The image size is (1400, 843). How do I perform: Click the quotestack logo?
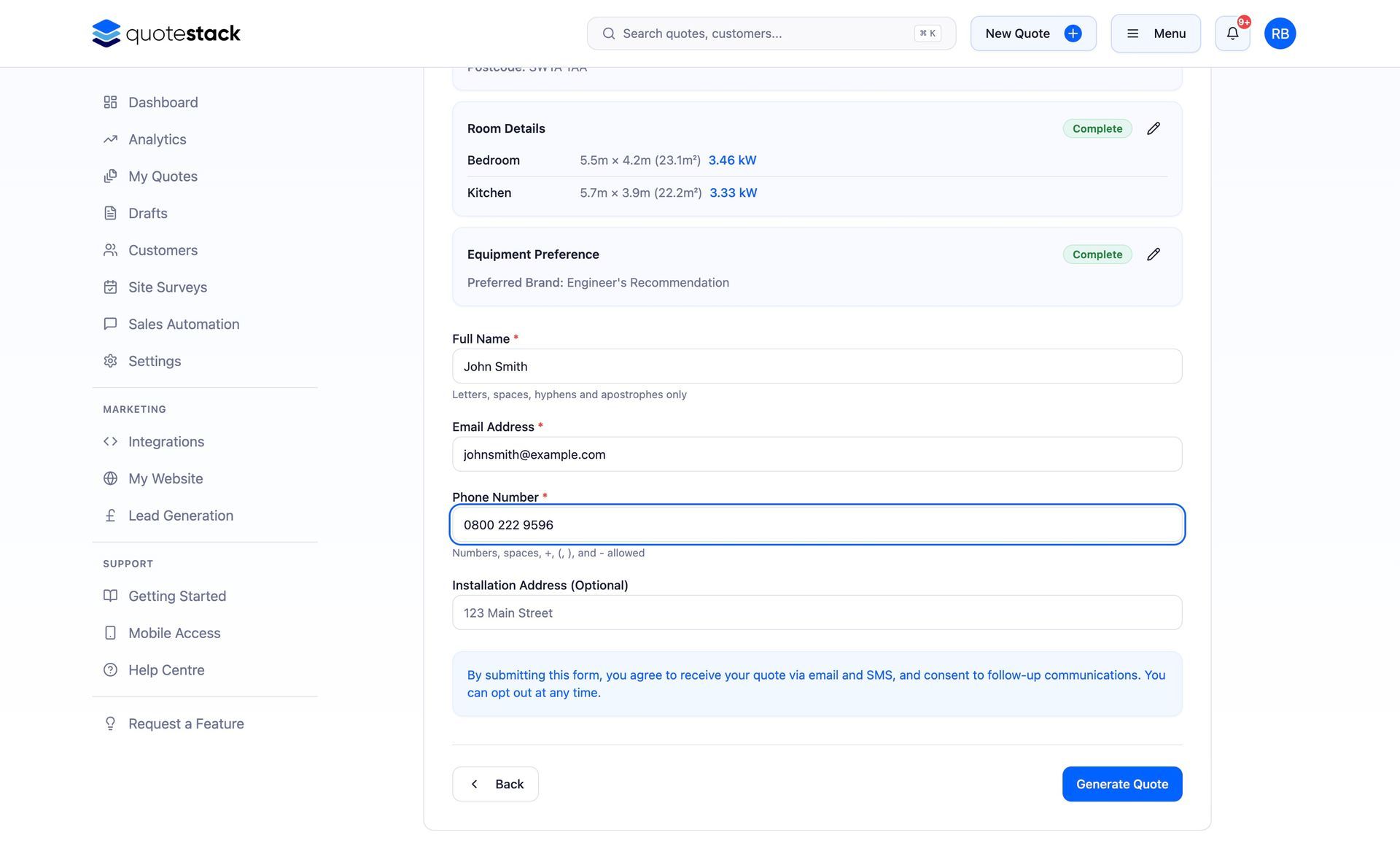pos(166,34)
